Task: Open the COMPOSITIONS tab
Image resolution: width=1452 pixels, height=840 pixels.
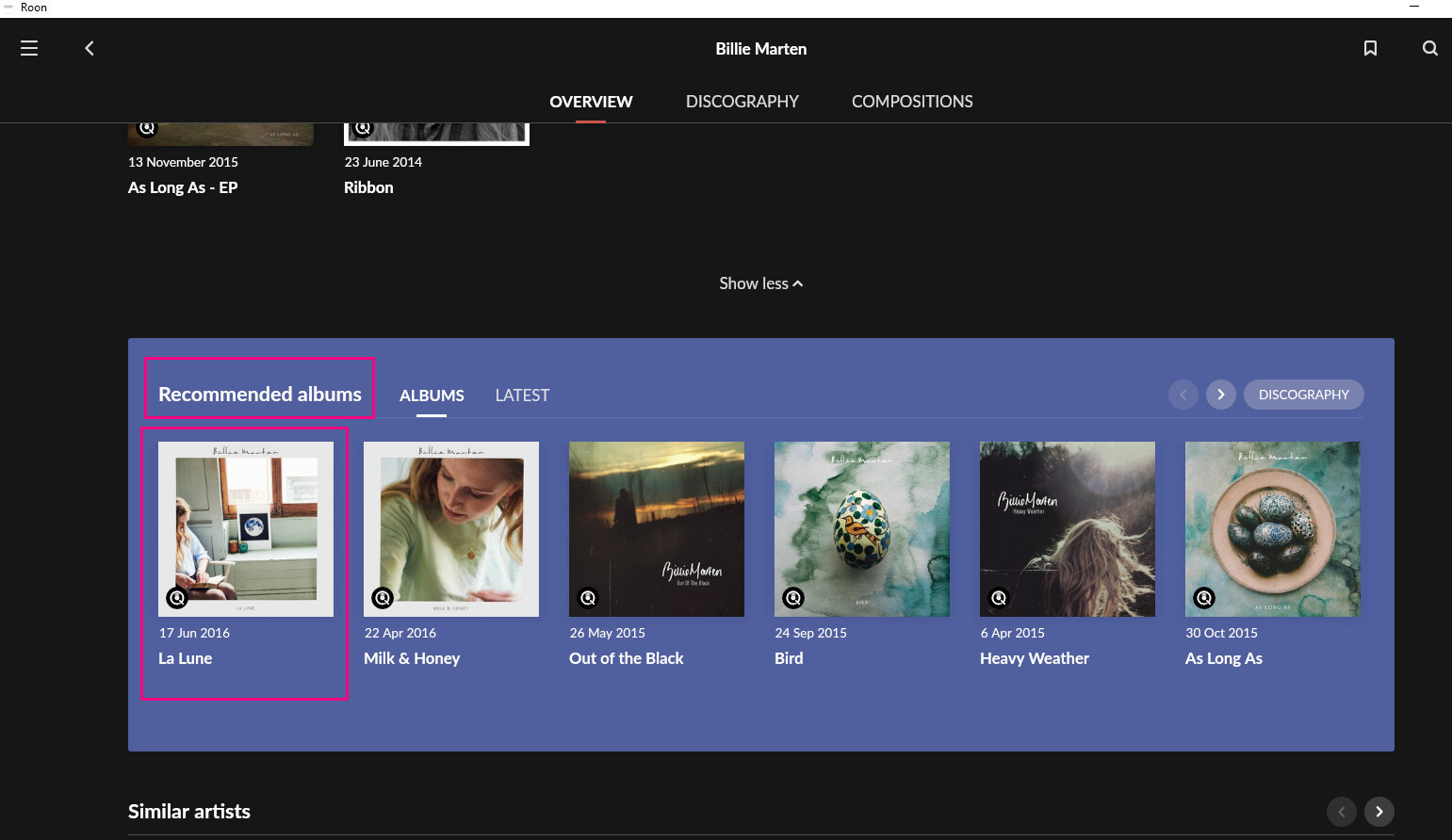Action: (911, 101)
